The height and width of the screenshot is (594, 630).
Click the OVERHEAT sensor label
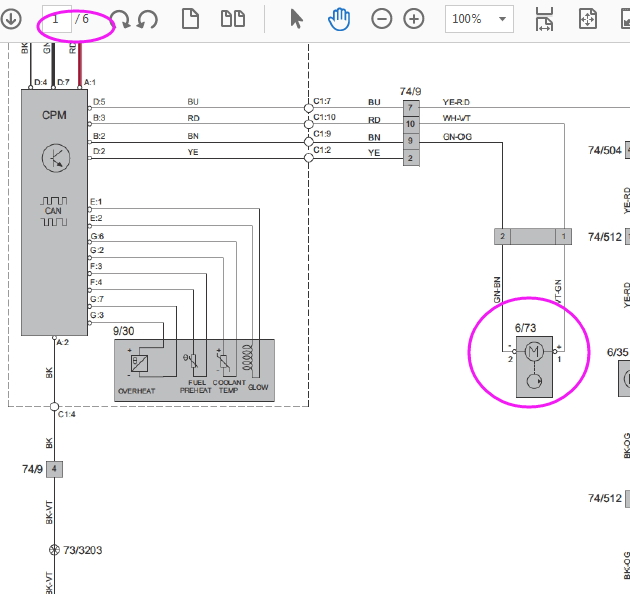(x=137, y=391)
